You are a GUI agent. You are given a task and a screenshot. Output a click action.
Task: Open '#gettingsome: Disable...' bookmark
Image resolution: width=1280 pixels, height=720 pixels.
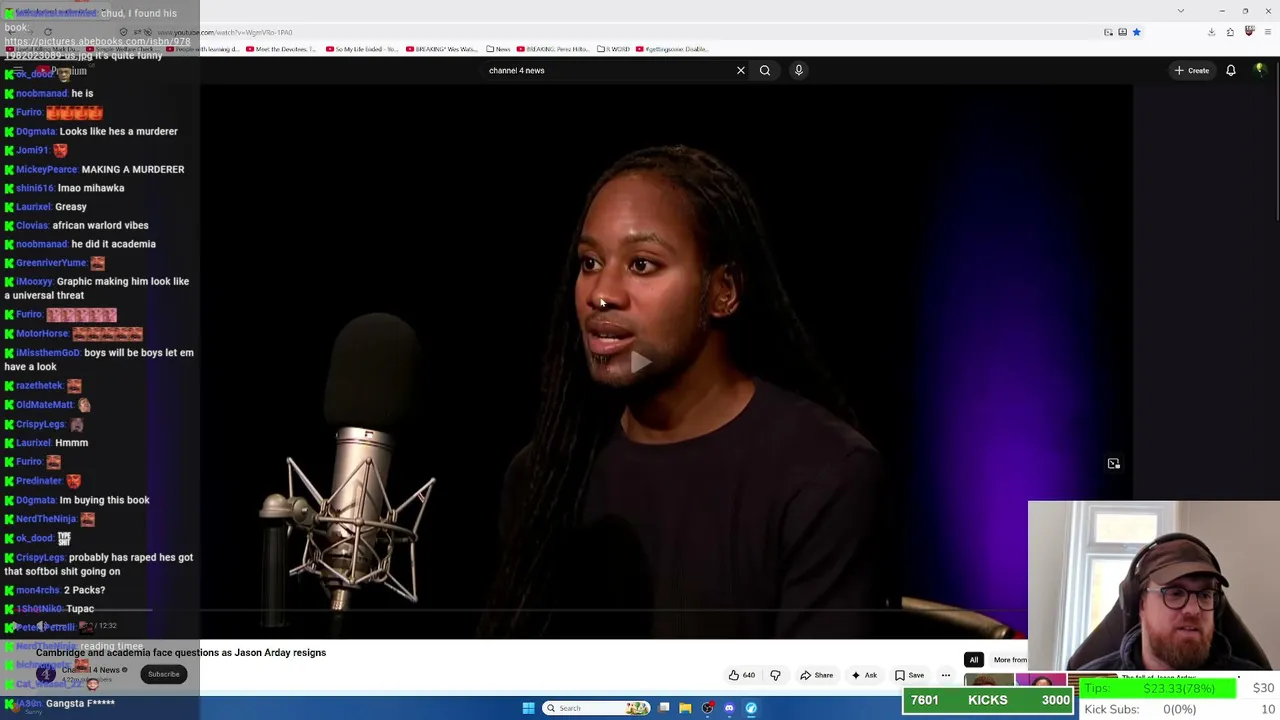point(672,49)
